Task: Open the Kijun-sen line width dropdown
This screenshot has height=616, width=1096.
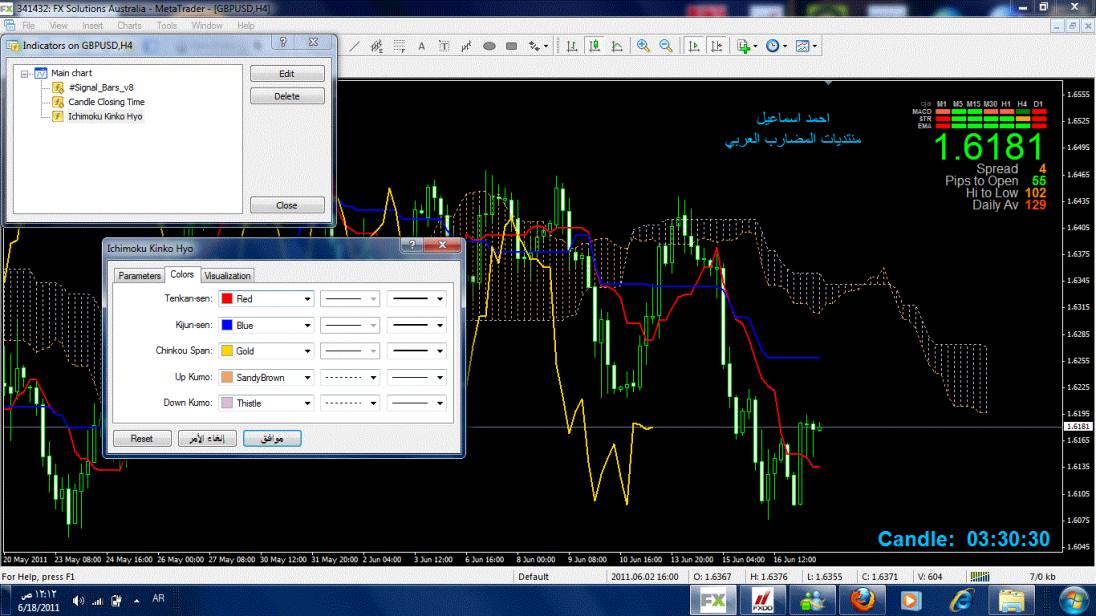Action: [x=439, y=325]
